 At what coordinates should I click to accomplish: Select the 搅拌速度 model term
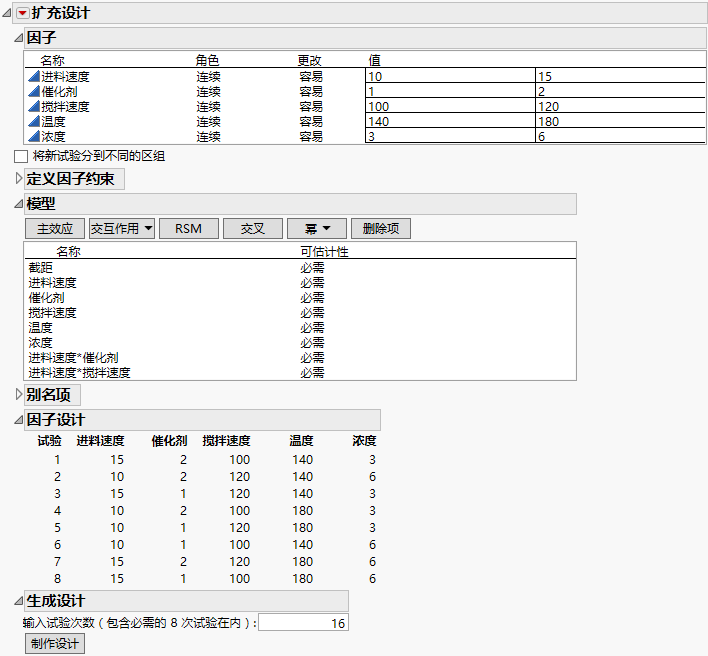click(52, 312)
